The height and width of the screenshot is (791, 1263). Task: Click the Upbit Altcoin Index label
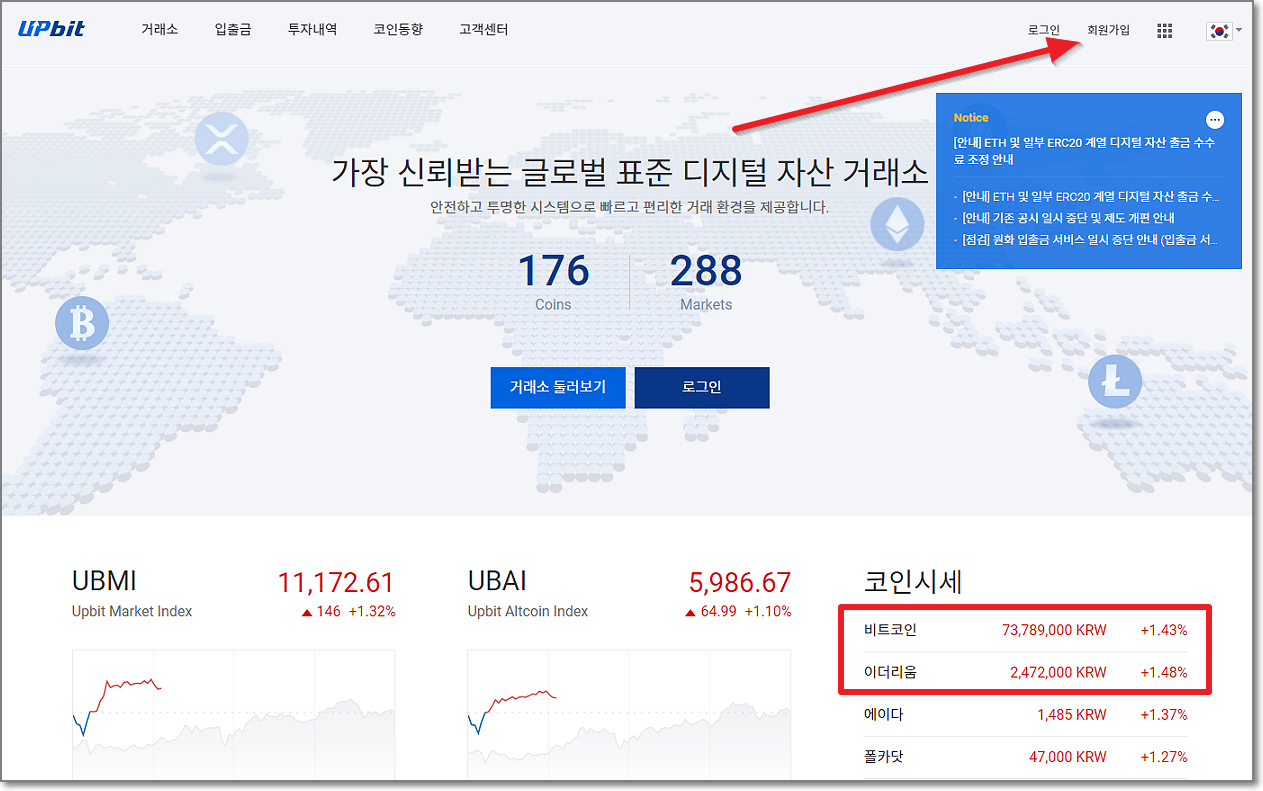pyautogui.click(x=528, y=611)
